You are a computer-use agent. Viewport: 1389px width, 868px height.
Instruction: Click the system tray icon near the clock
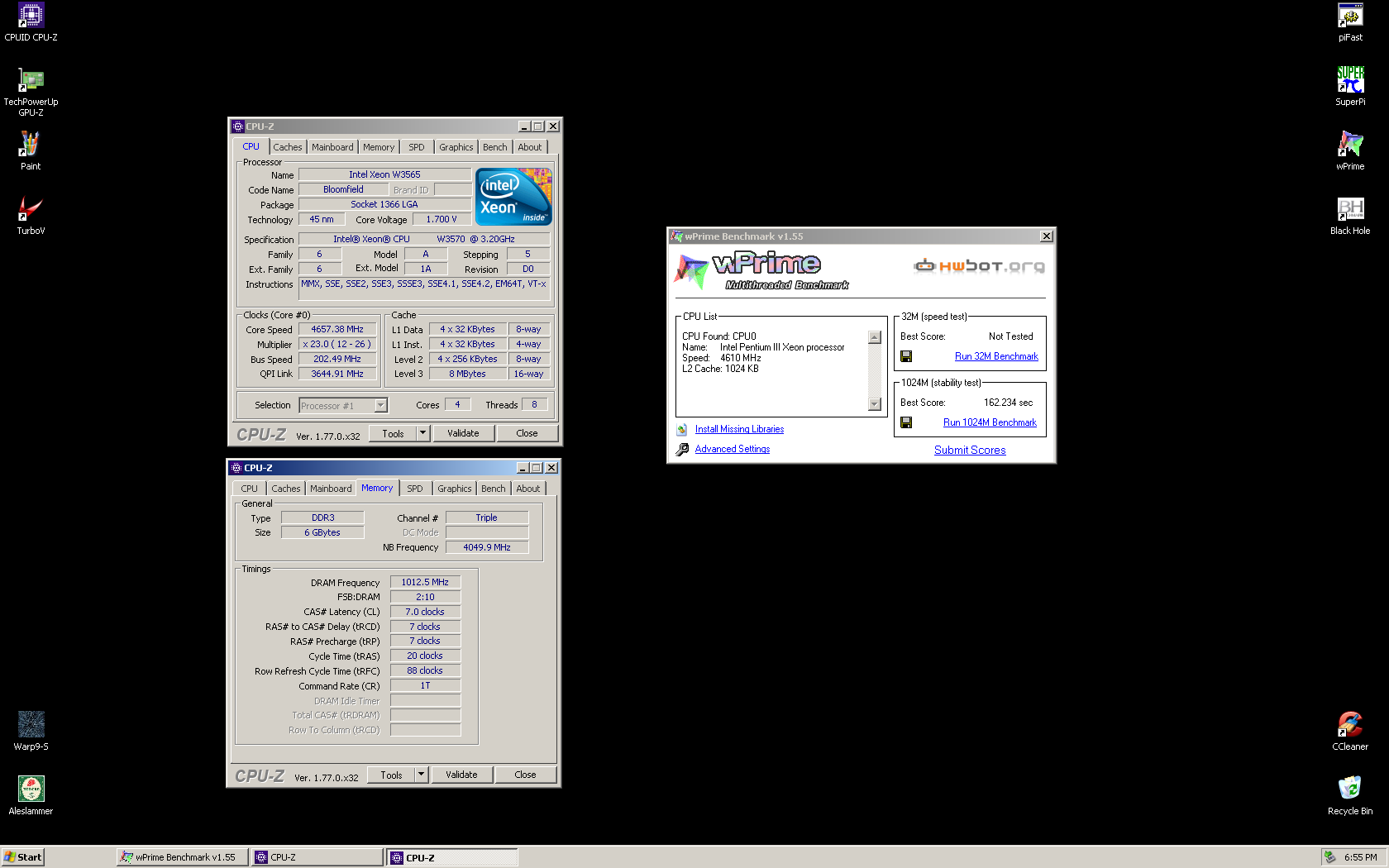click(1329, 857)
